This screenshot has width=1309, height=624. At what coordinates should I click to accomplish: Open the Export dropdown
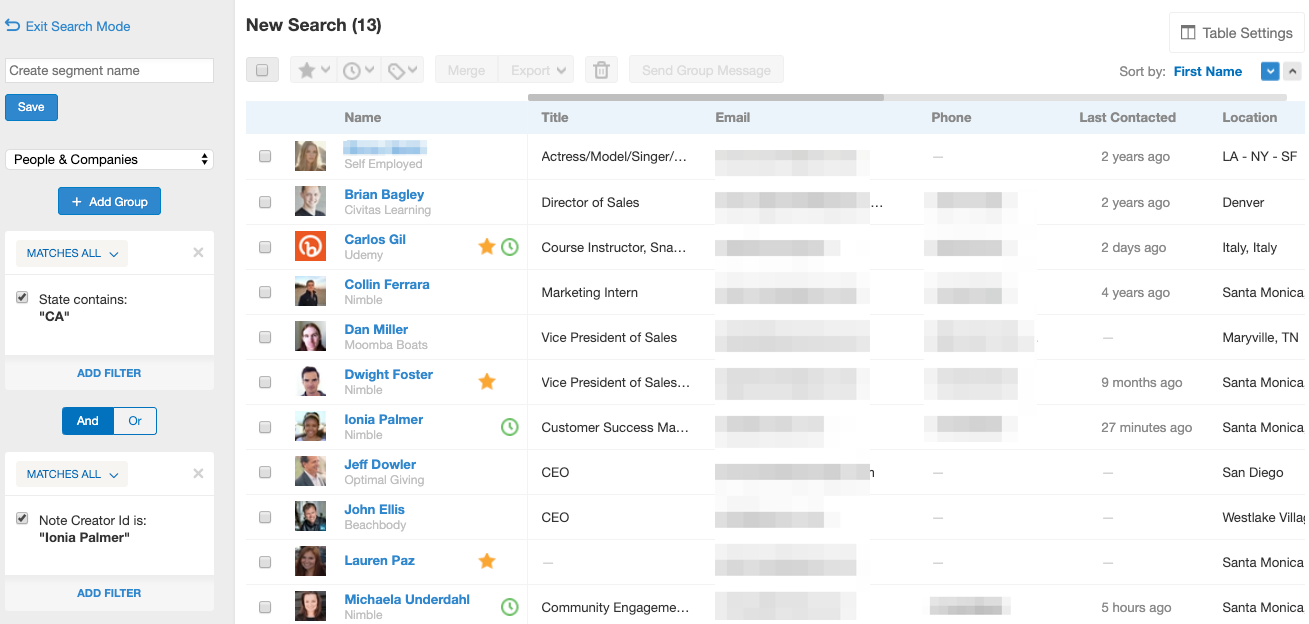(x=536, y=69)
